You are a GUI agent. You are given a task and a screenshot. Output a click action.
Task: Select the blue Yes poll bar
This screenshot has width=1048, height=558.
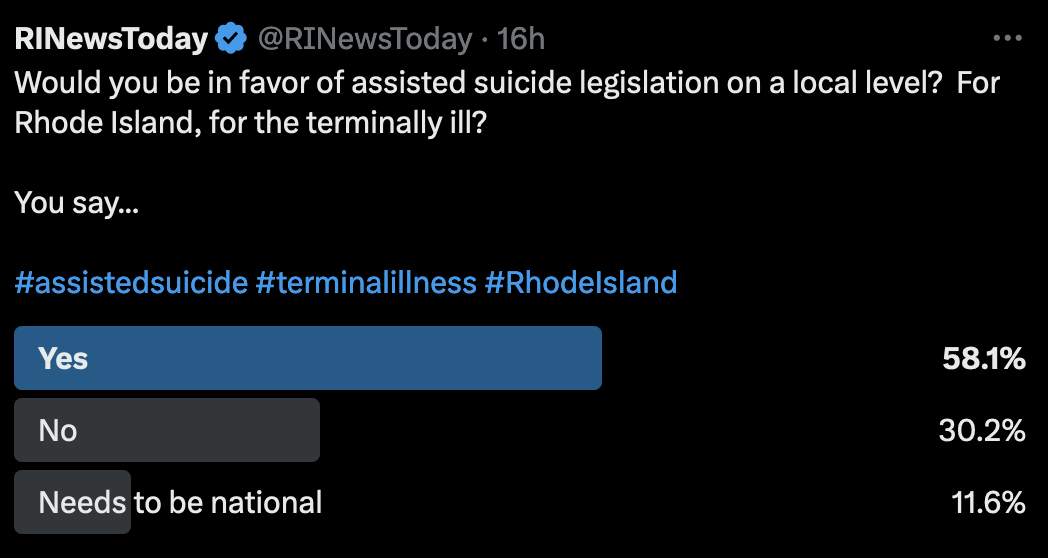tap(308, 358)
